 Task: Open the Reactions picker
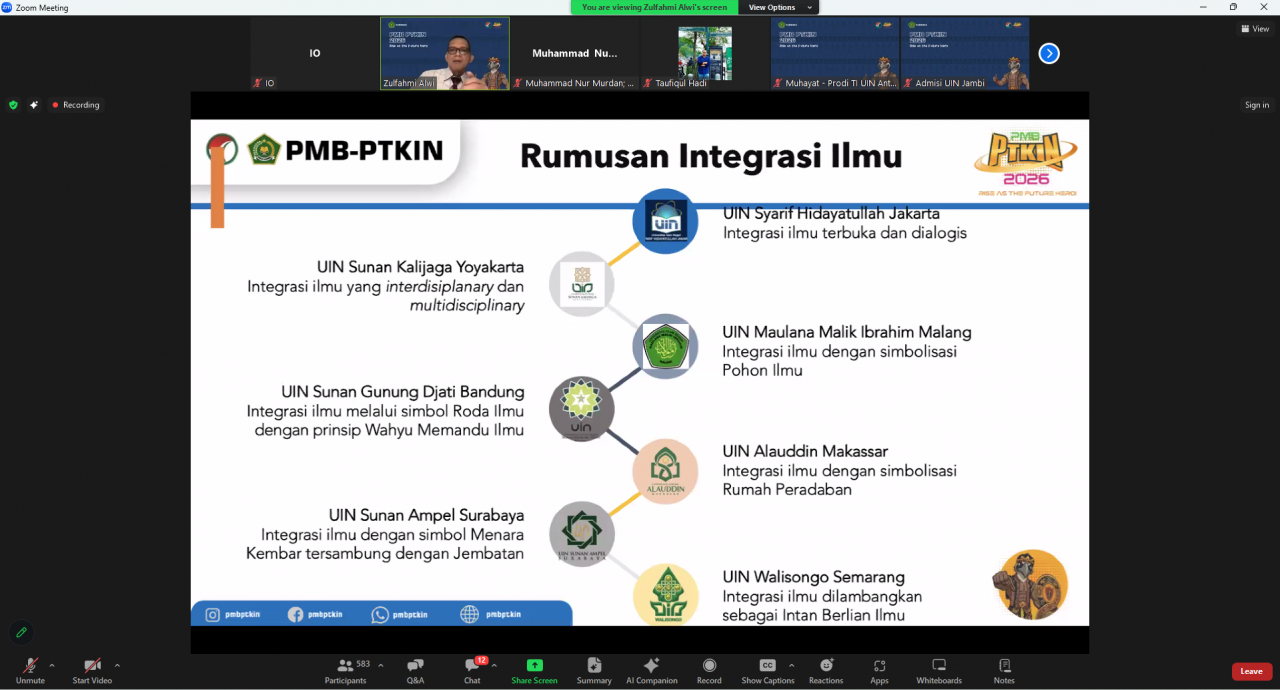[825, 670]
